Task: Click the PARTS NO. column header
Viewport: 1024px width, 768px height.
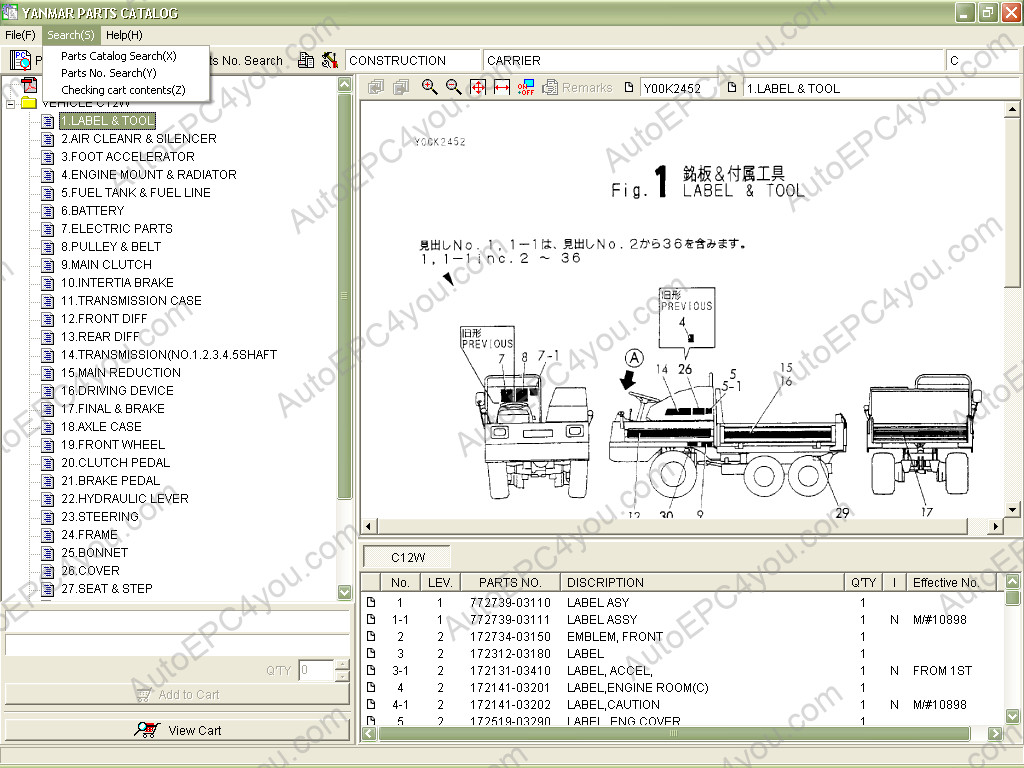Action: click(510, 582)
